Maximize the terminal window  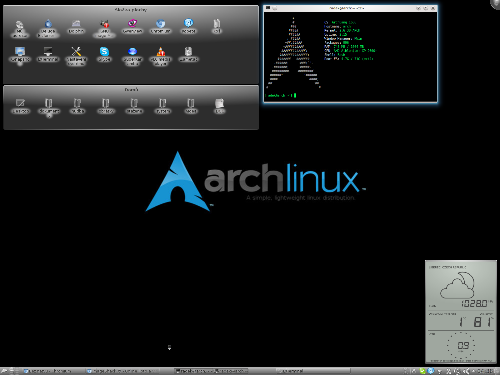(x=426, y=8)
